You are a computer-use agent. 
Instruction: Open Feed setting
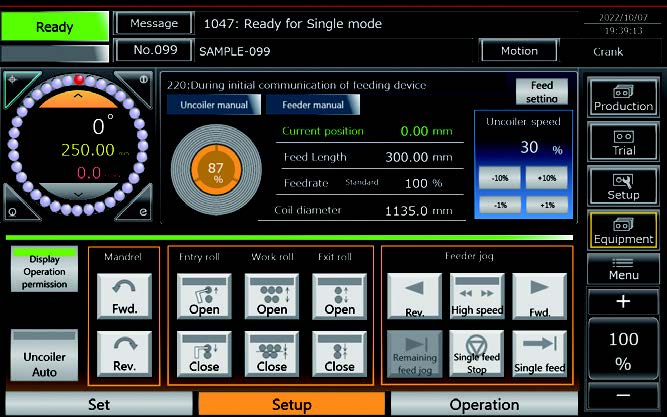coord(542,91)
